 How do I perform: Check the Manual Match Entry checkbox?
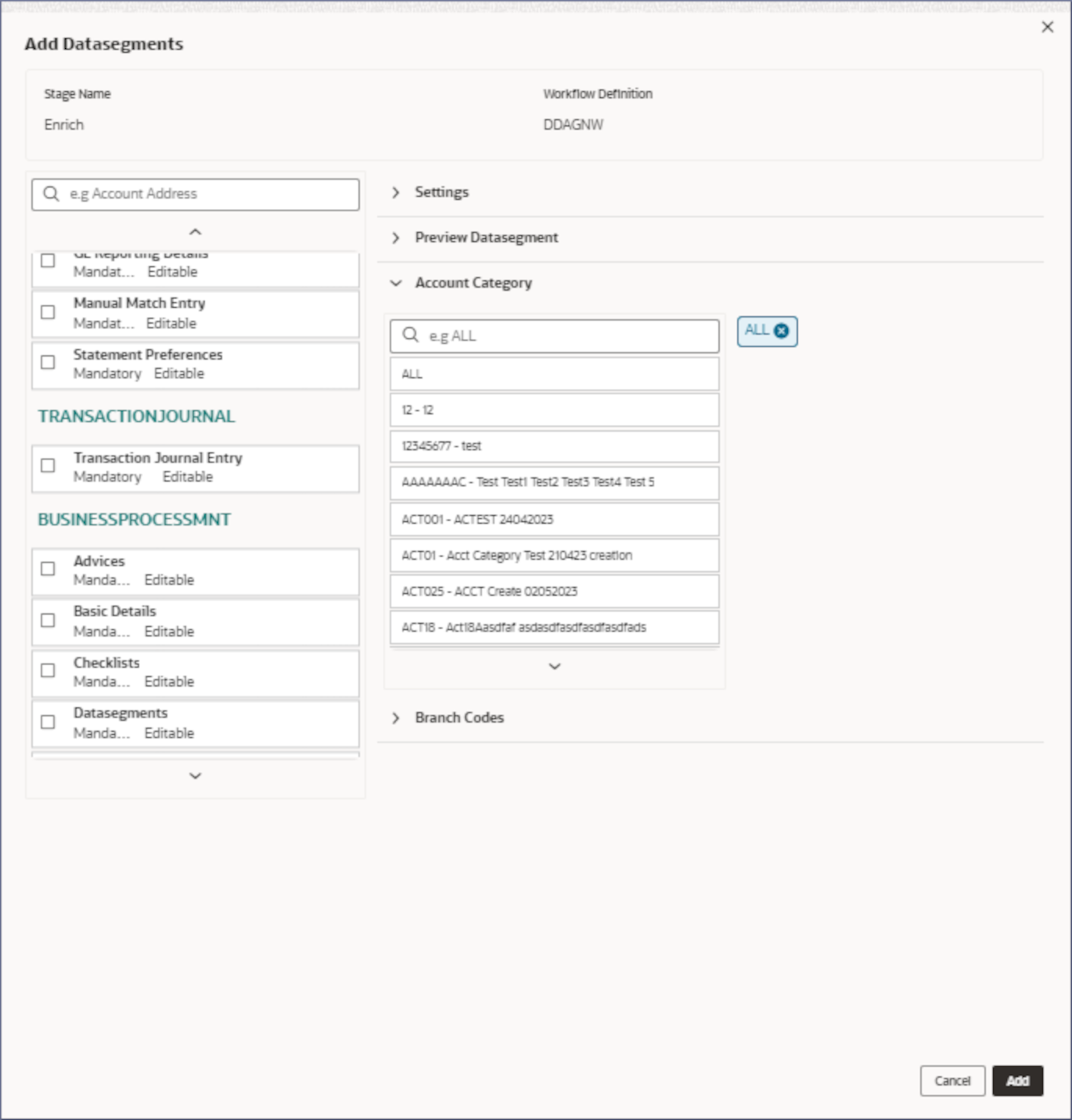coord(47,312)
